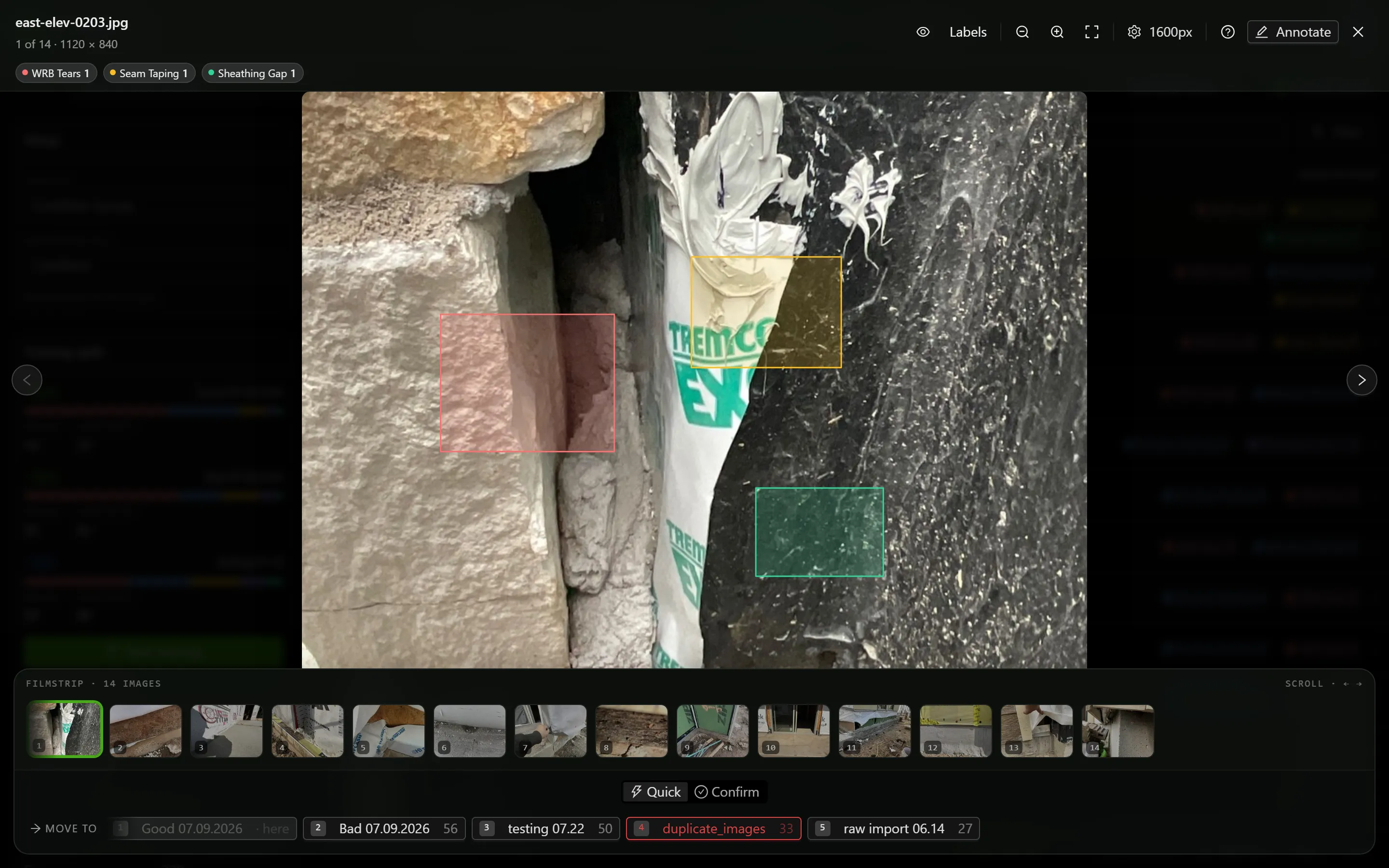Open filmstrip thumbnail 1
Screen dimensions: 1389x868
(65, 729)
